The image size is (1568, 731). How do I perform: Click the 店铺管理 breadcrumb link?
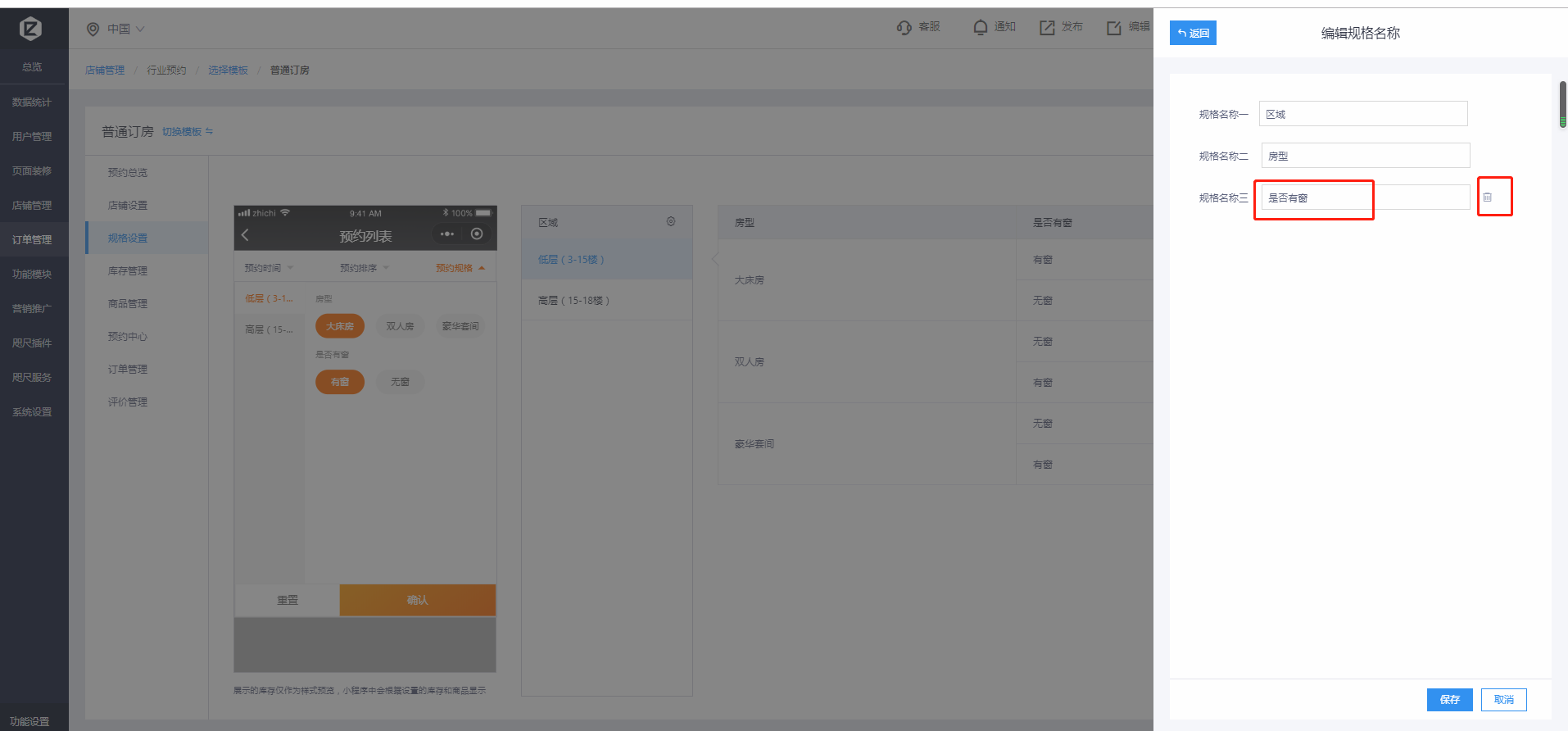click(105, 70)
